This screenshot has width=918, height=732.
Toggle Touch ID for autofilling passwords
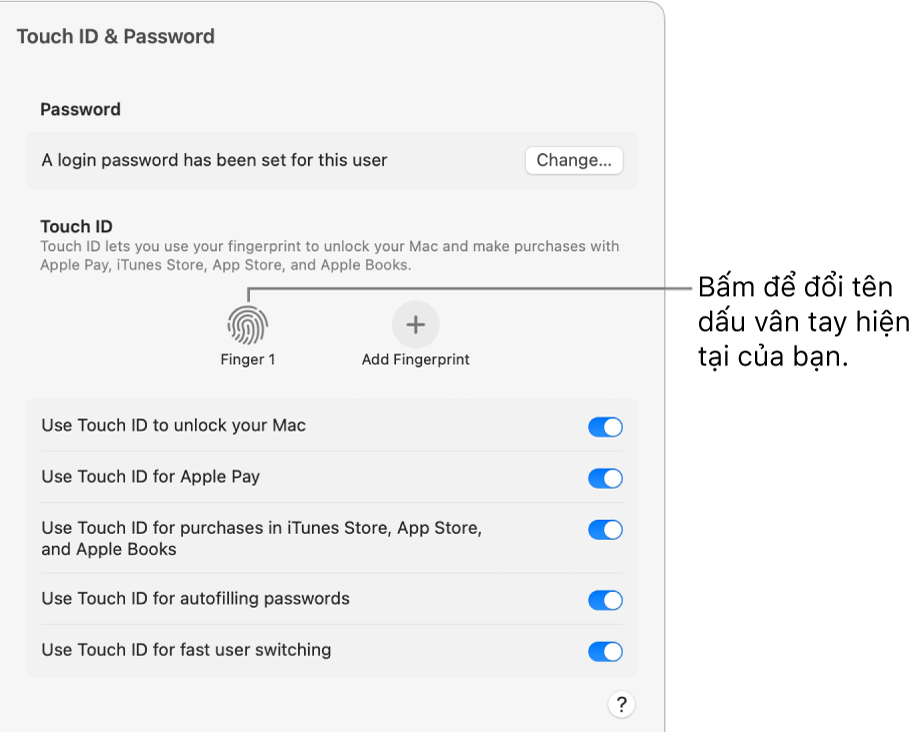pos(605,600)
